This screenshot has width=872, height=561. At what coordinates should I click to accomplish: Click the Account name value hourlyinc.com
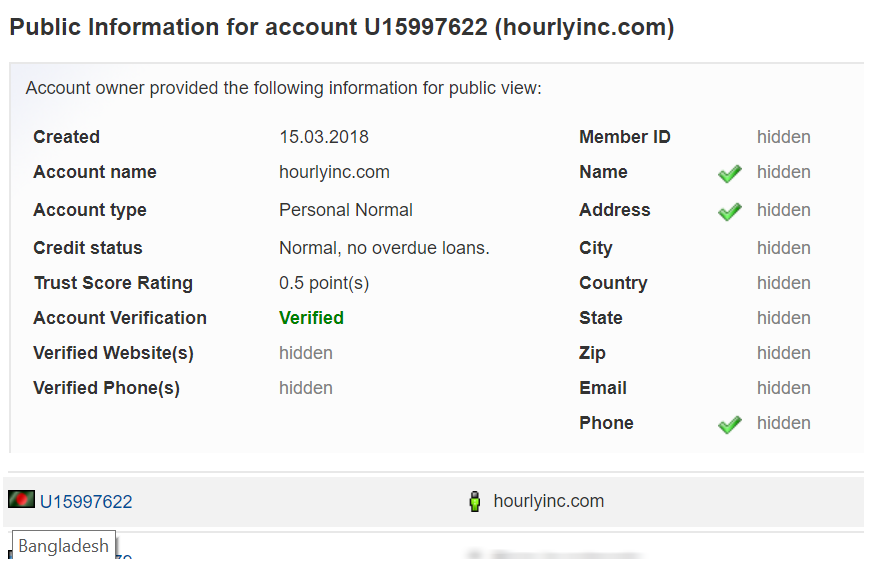coord(334,172)
